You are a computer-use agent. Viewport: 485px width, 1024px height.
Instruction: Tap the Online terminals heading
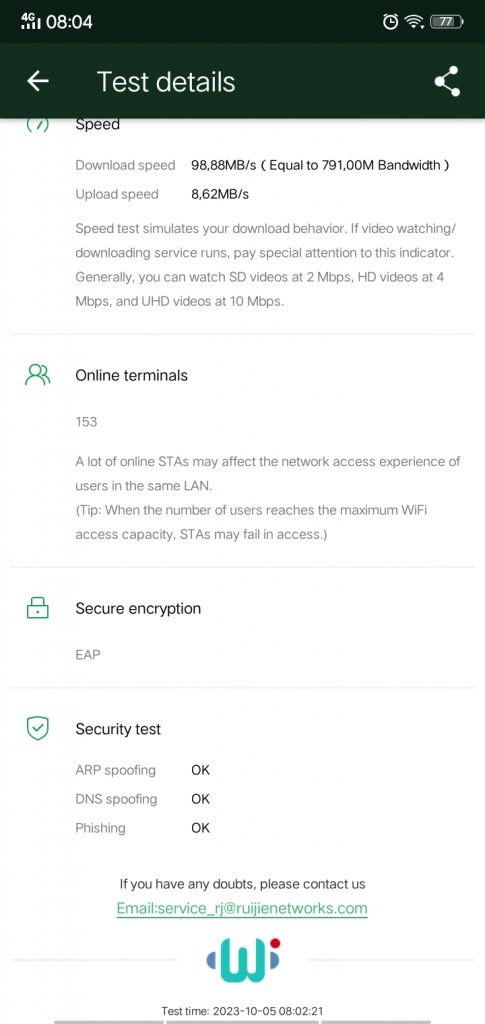(131, 376)
